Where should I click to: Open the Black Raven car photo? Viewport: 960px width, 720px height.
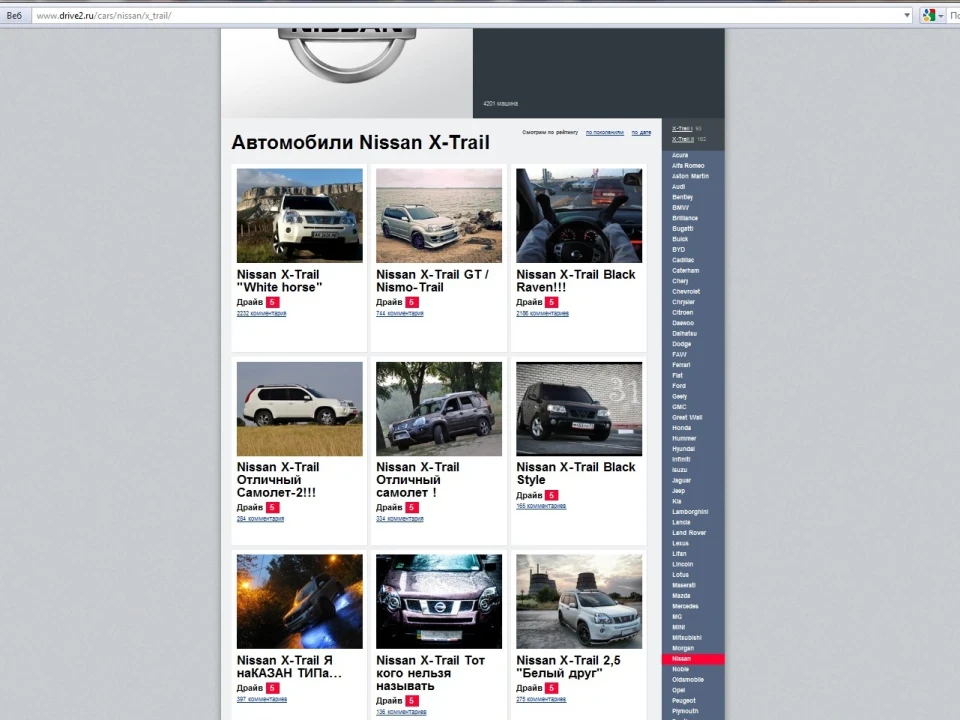click(579, 216)
